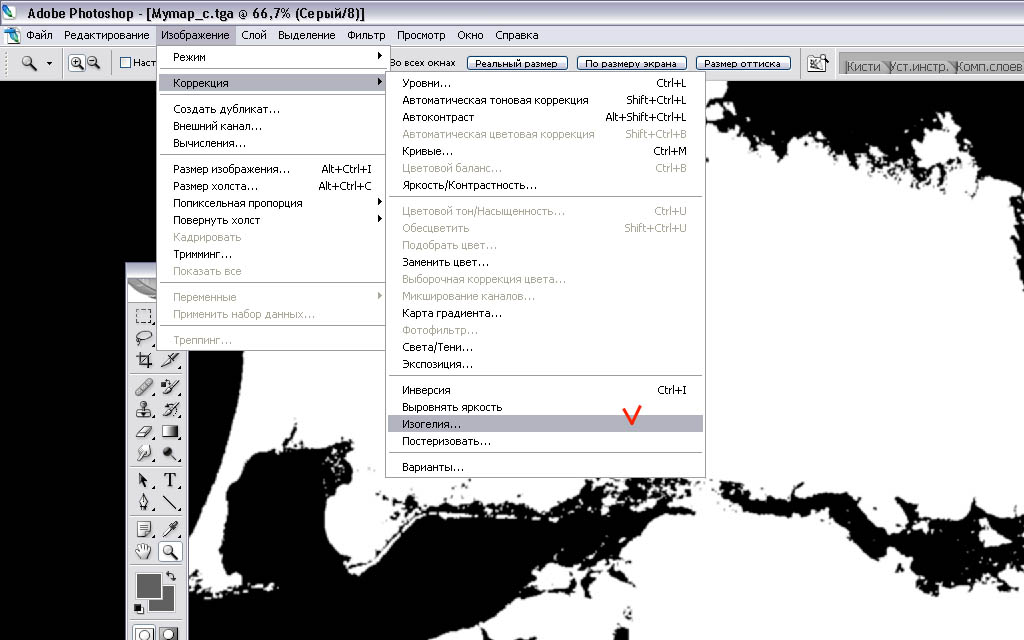1024x640 pixels.
Task: Choose Кривые… menu item
Action: click(545, 151)
